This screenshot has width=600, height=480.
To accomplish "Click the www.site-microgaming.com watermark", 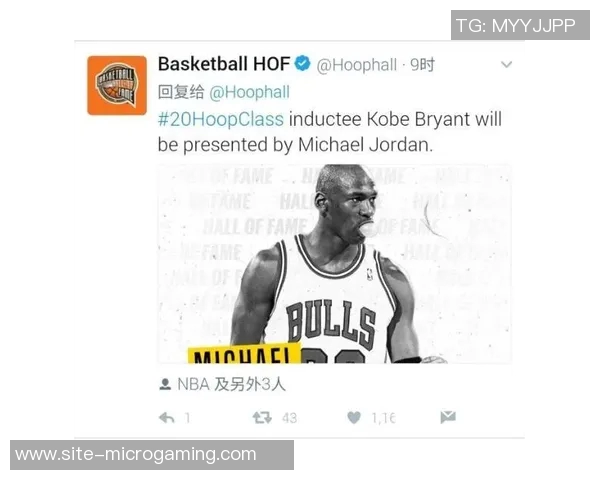I will pyautogui.click(x=152, y=455).
